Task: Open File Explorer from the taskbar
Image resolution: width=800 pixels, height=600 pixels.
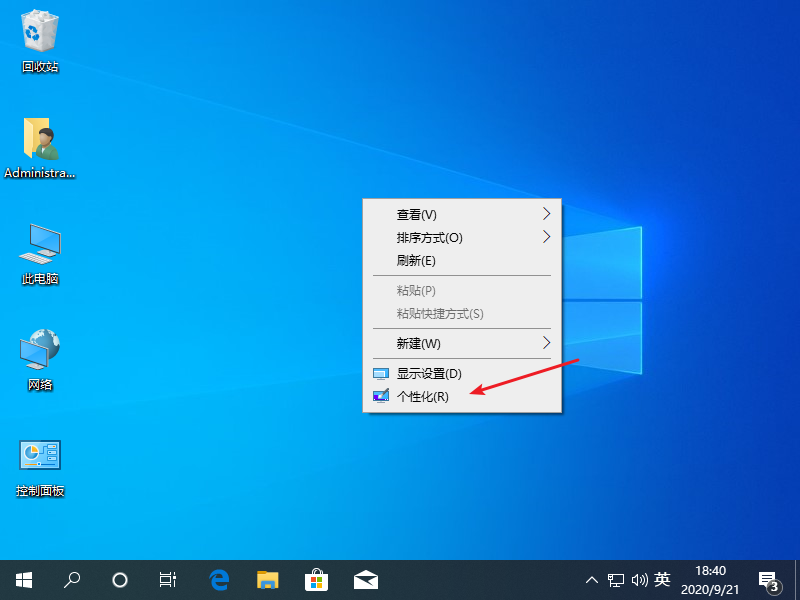Action: pyautogui.click(x=268, y=579)
